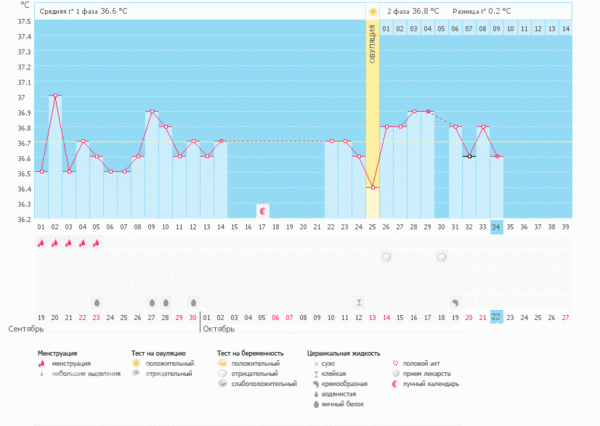Click the 'Средняя t° 1 фаза' header

85,11
